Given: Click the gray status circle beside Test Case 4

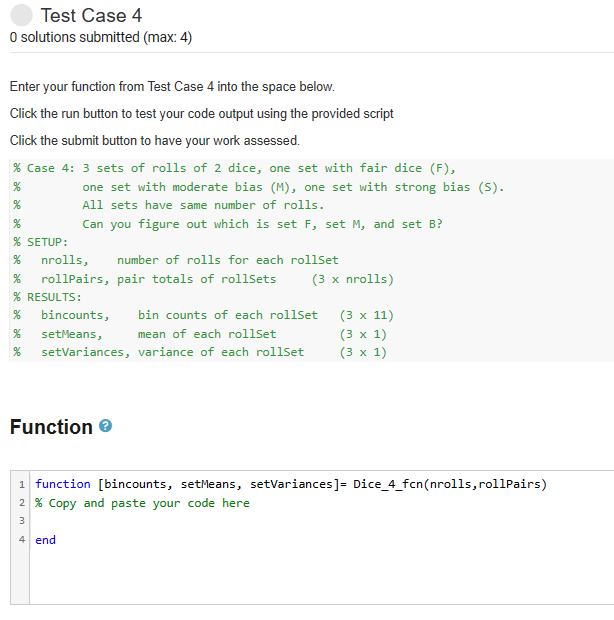Looking at the screenshot, I should (x=21, y=15).
